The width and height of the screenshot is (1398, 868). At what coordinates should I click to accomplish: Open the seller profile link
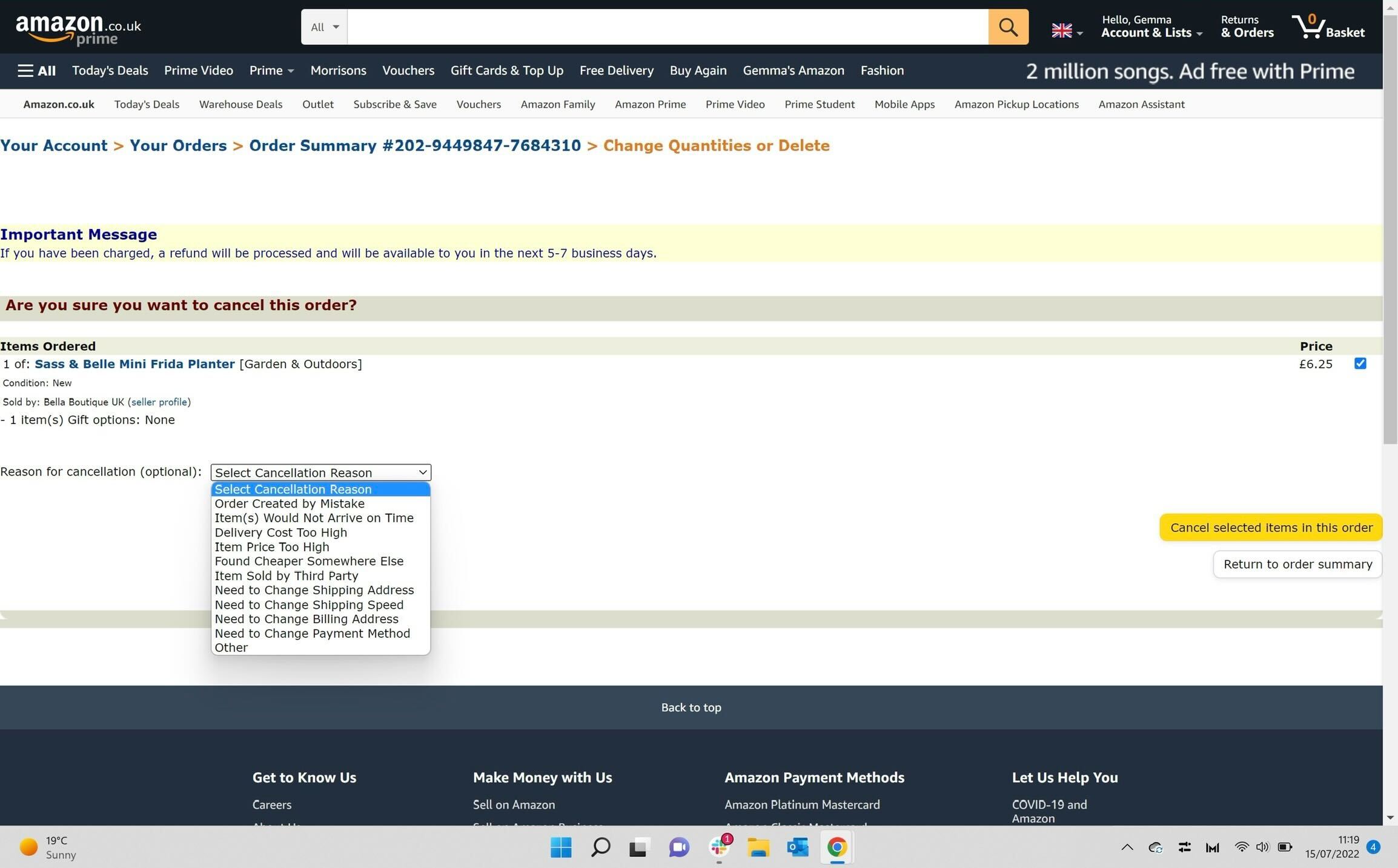click(159, 402)
